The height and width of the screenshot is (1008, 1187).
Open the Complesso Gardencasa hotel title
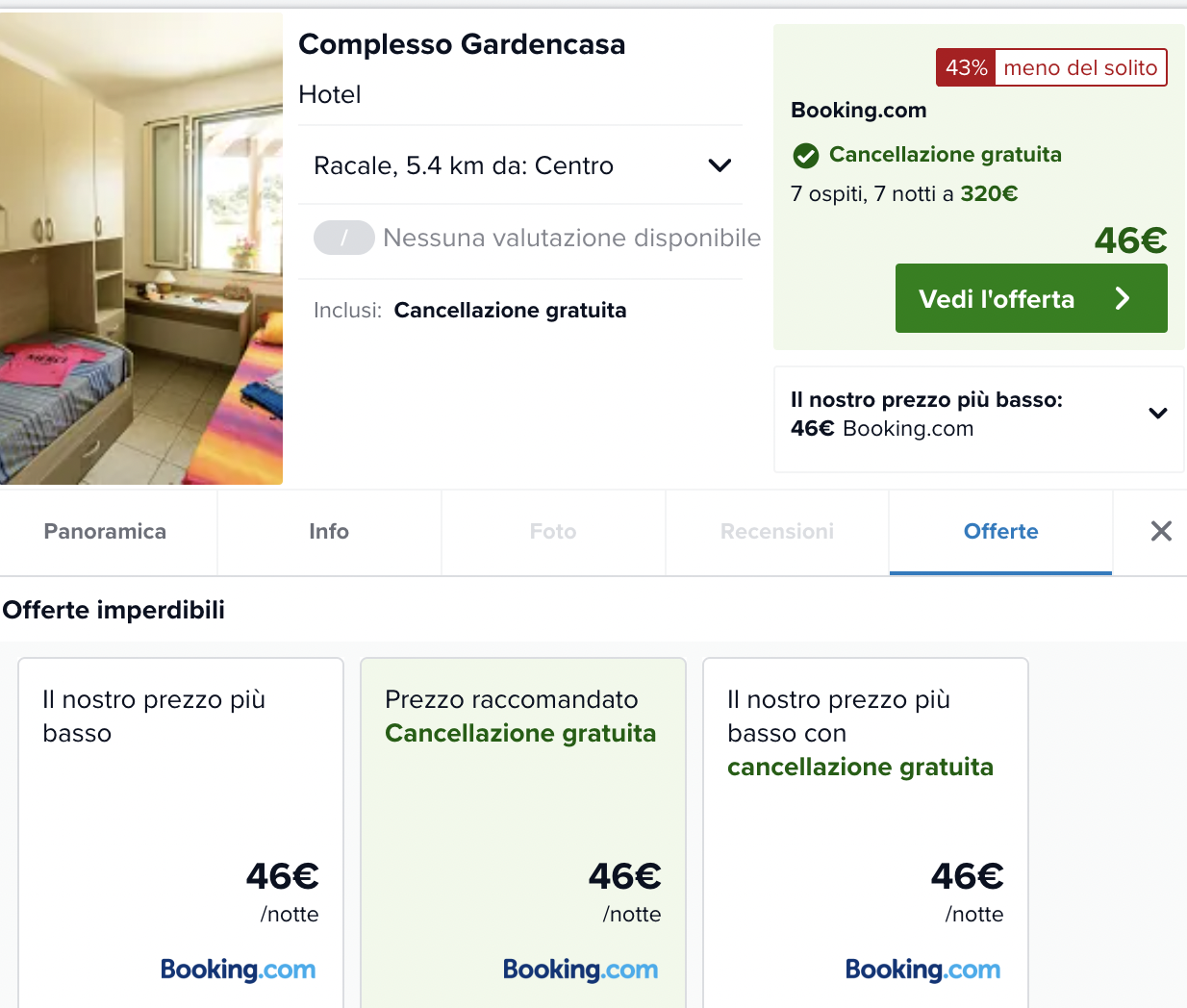click(x=462, y=44)
